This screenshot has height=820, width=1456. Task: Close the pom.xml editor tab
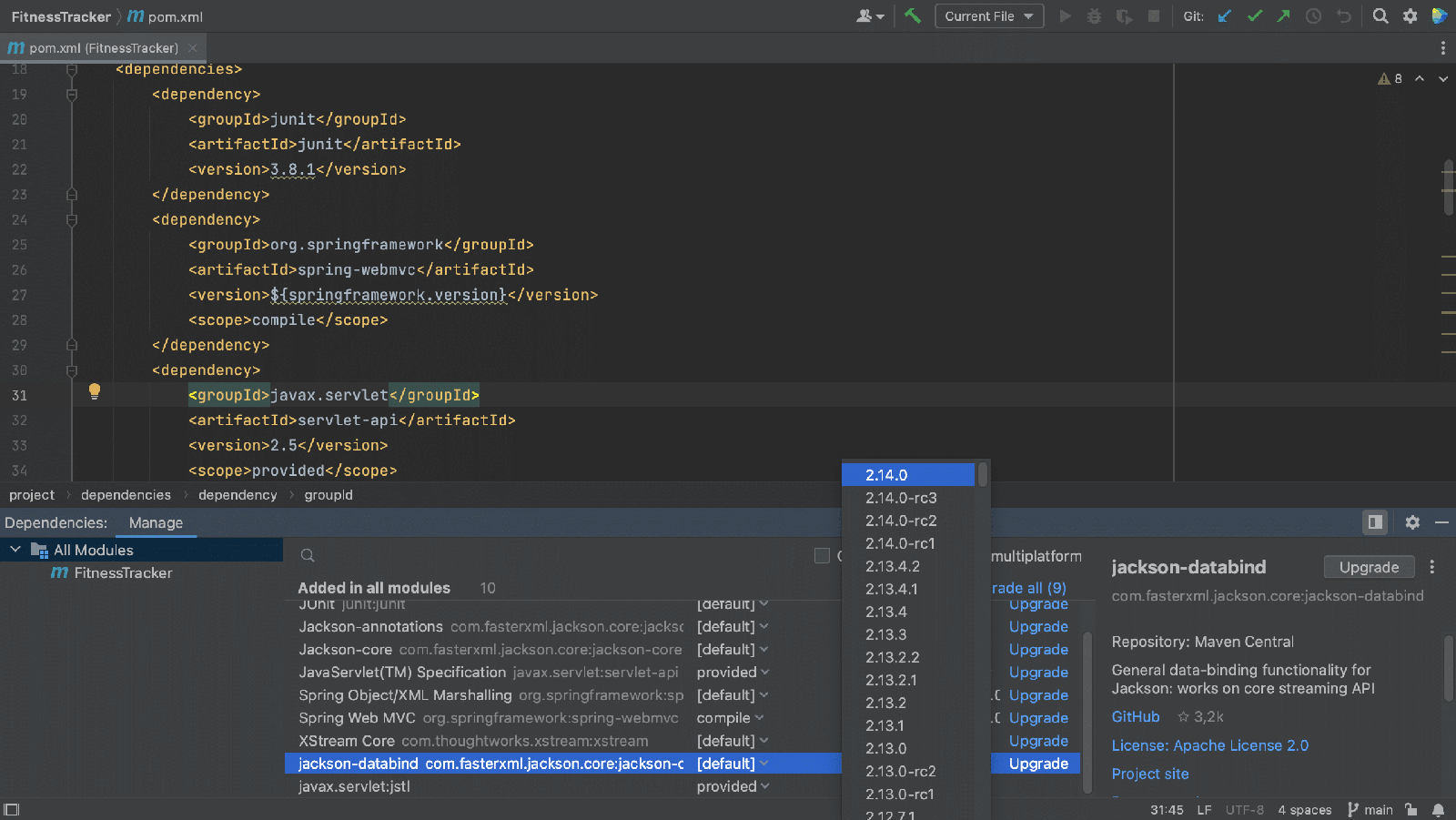[193, 48]
